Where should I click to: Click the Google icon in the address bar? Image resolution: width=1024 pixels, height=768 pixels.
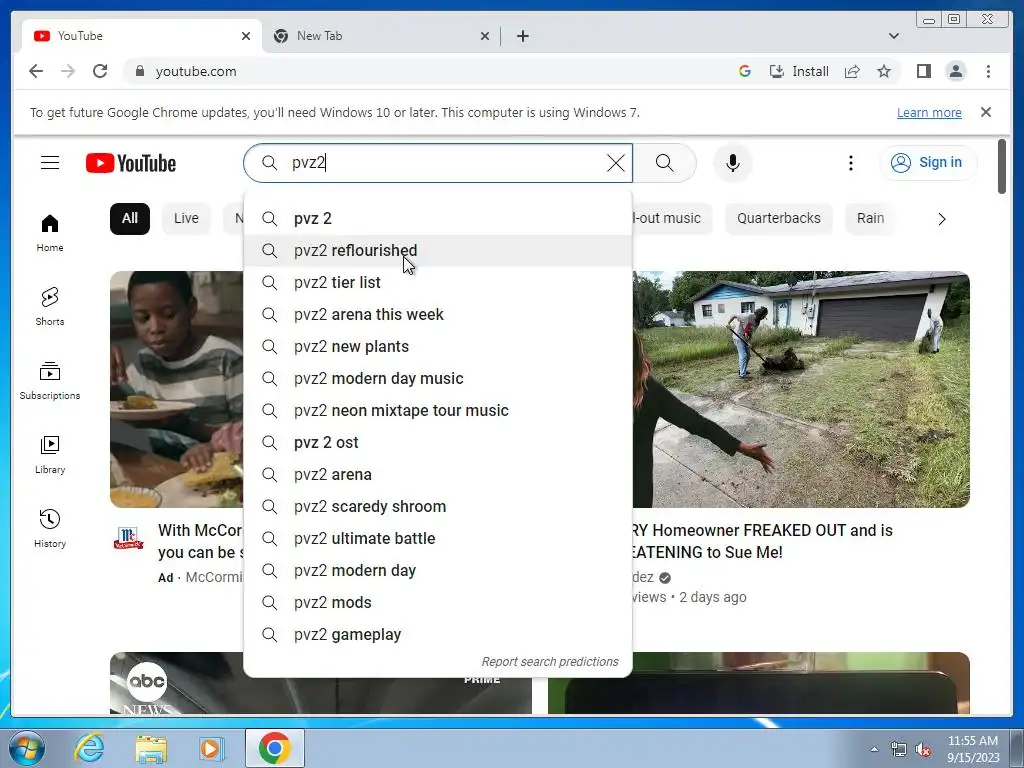pyautogui.click(x=744, y=71)
